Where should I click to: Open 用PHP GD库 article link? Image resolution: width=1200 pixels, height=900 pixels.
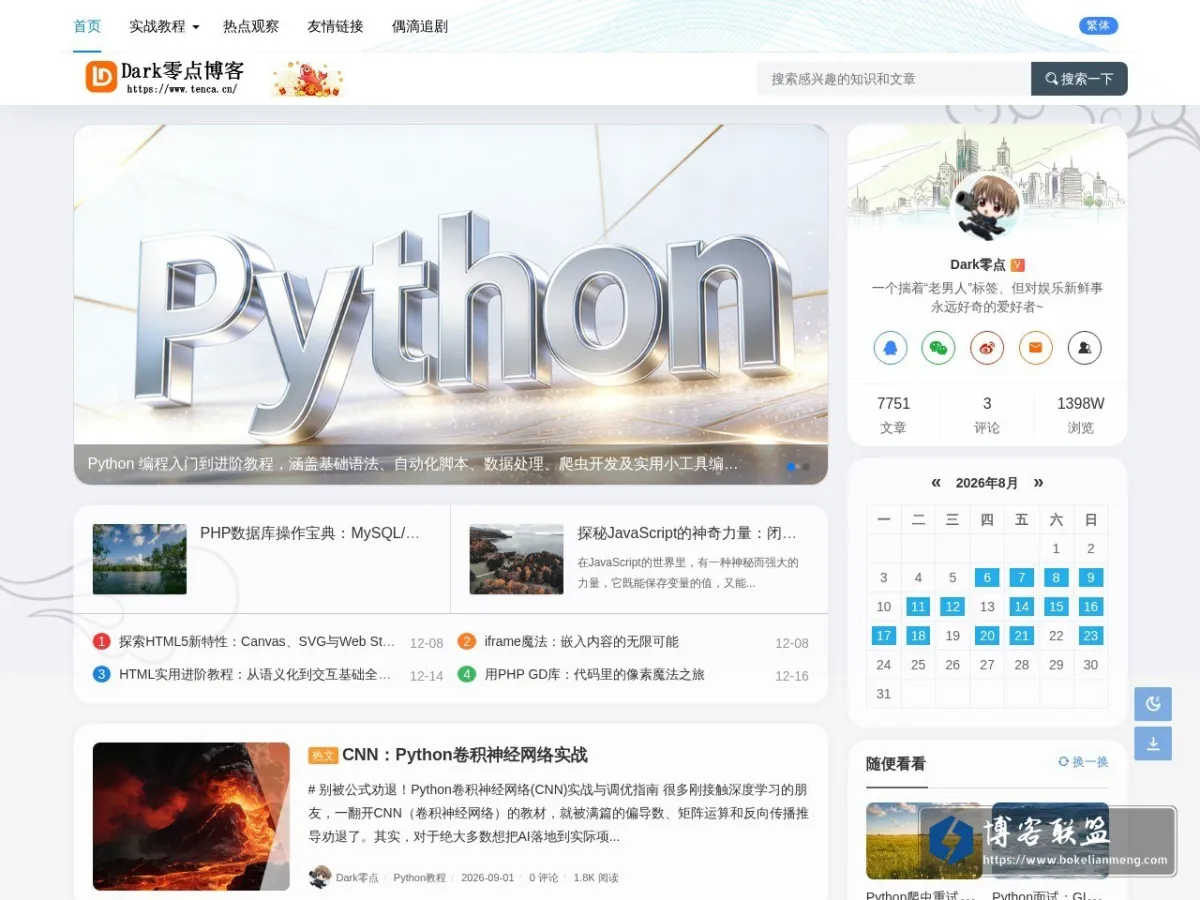point(594,675)
